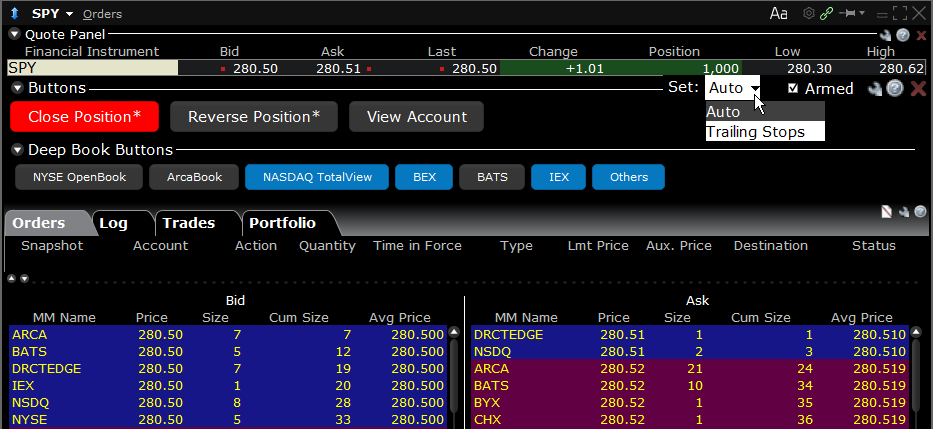Viewport: 933px width, 429px height.
Task: Click the View Account button
Action: point(417,117)
